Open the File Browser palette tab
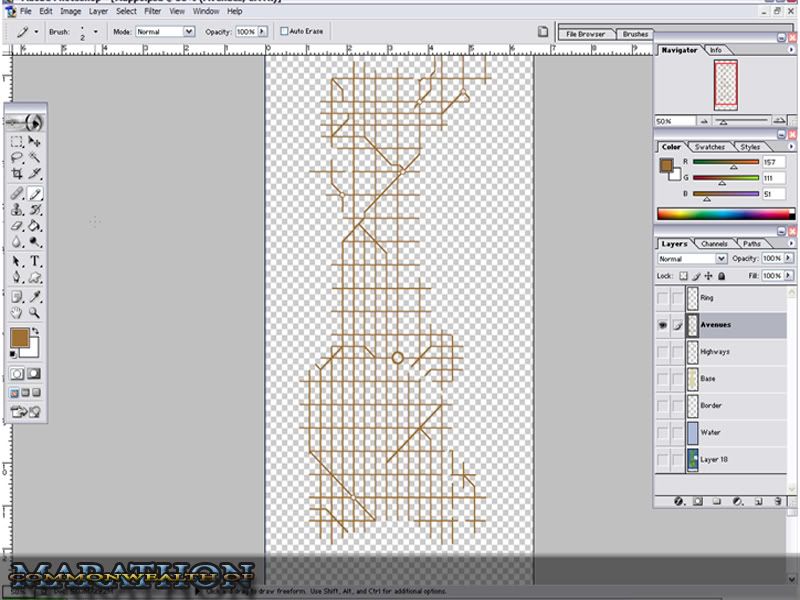Viewport: 800px width, 600px height. coord(585,34)
